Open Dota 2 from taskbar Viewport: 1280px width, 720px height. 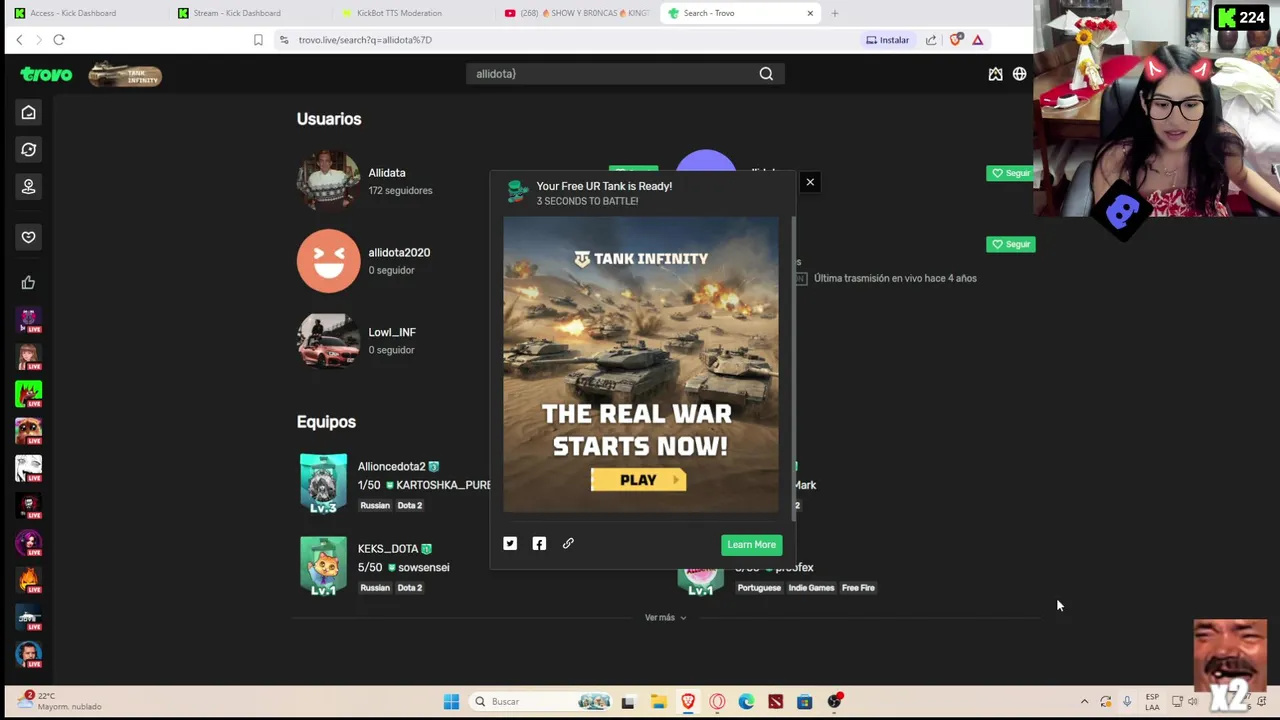775,702
